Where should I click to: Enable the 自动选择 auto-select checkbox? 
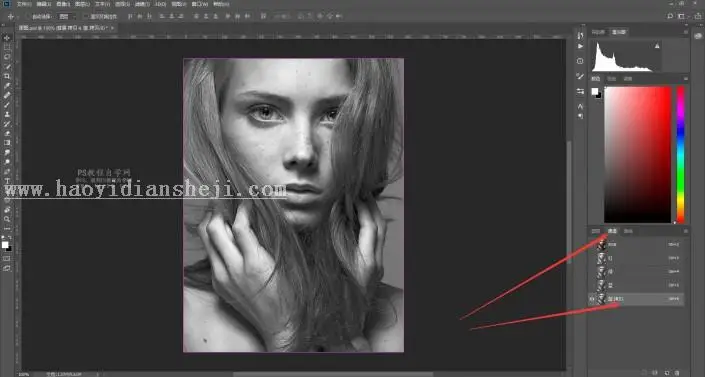coord(28,16)
